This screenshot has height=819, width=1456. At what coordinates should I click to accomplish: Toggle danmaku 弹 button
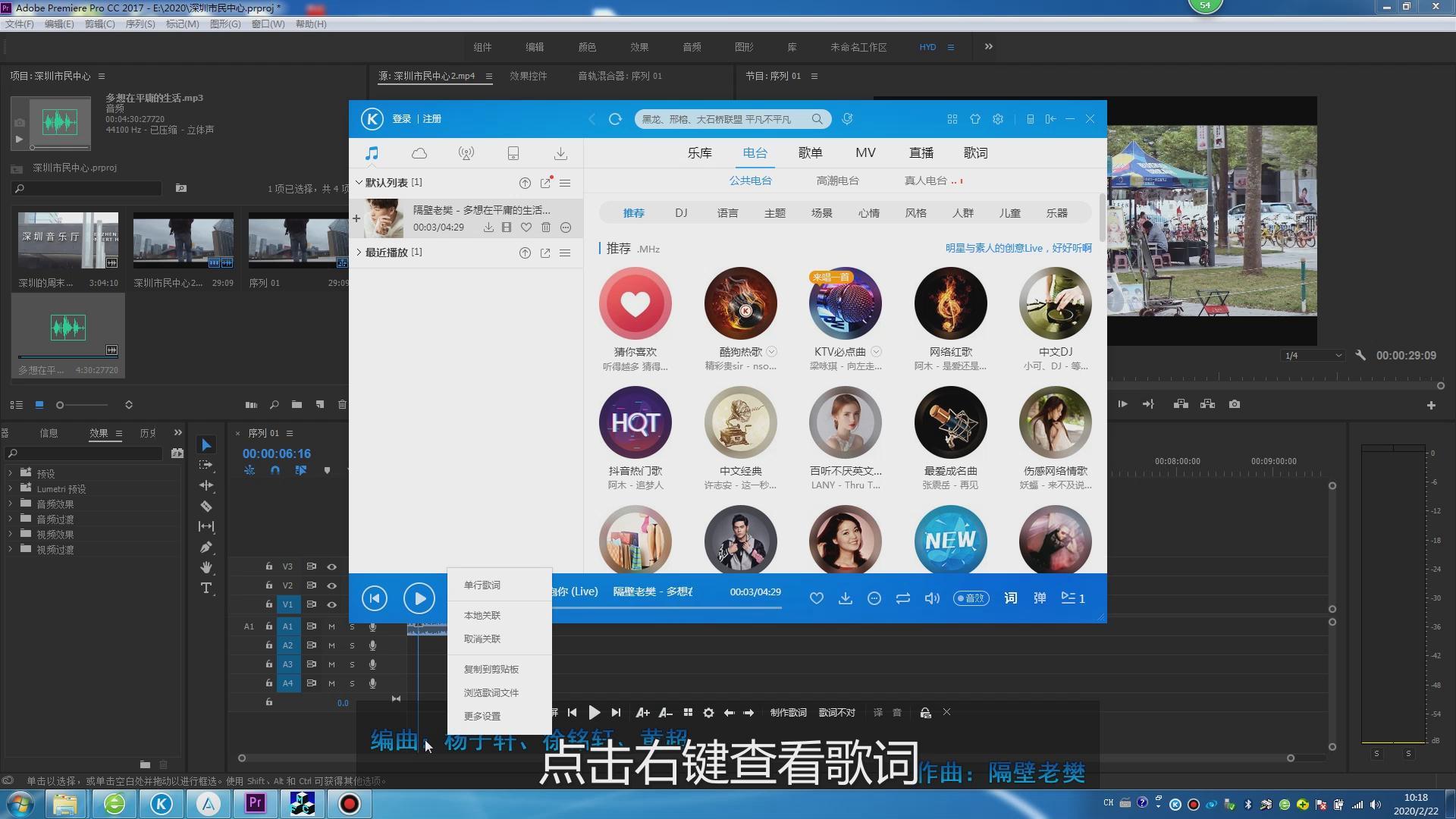(x=1040, y=598)
